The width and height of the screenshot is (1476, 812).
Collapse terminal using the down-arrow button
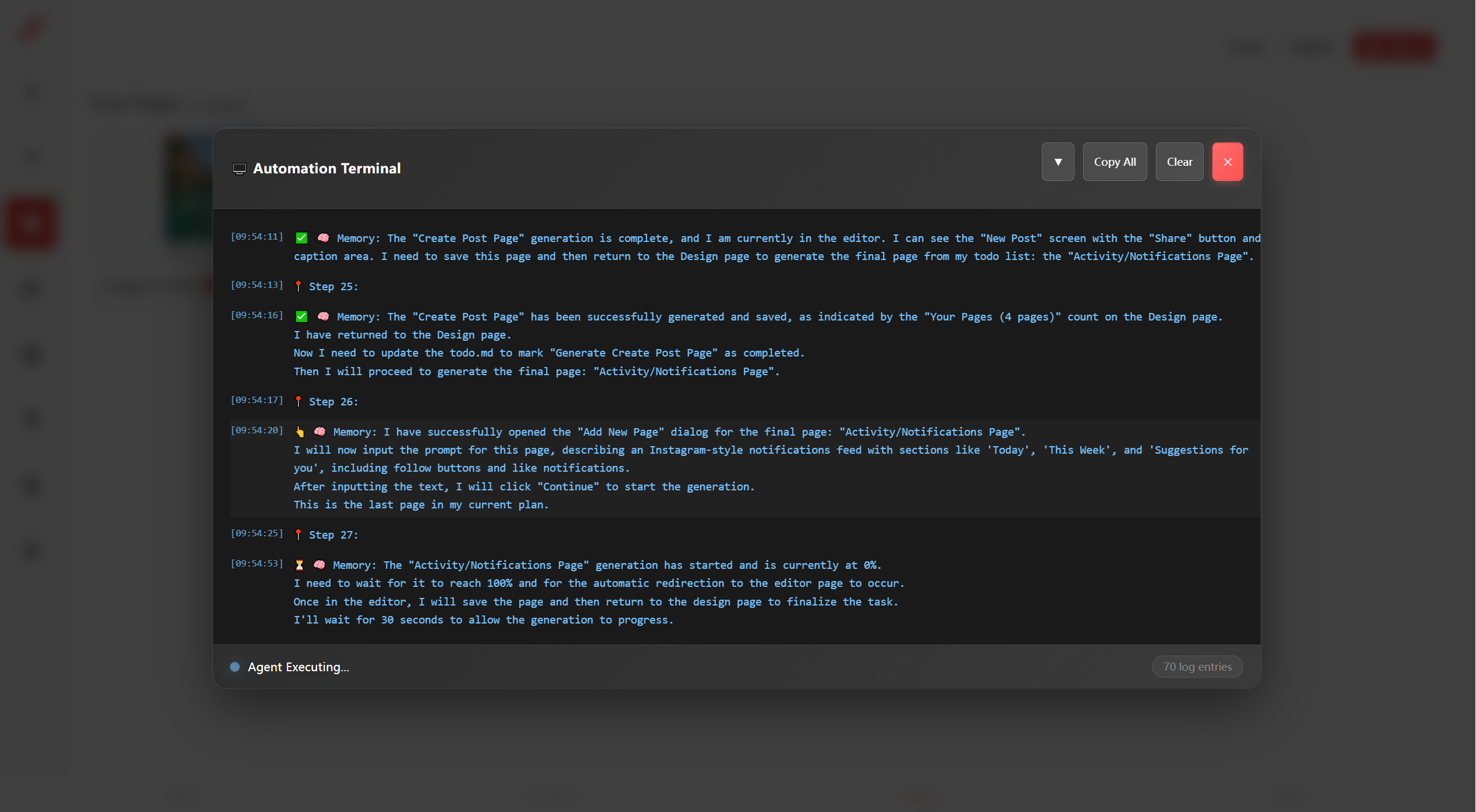[1058, 162]
